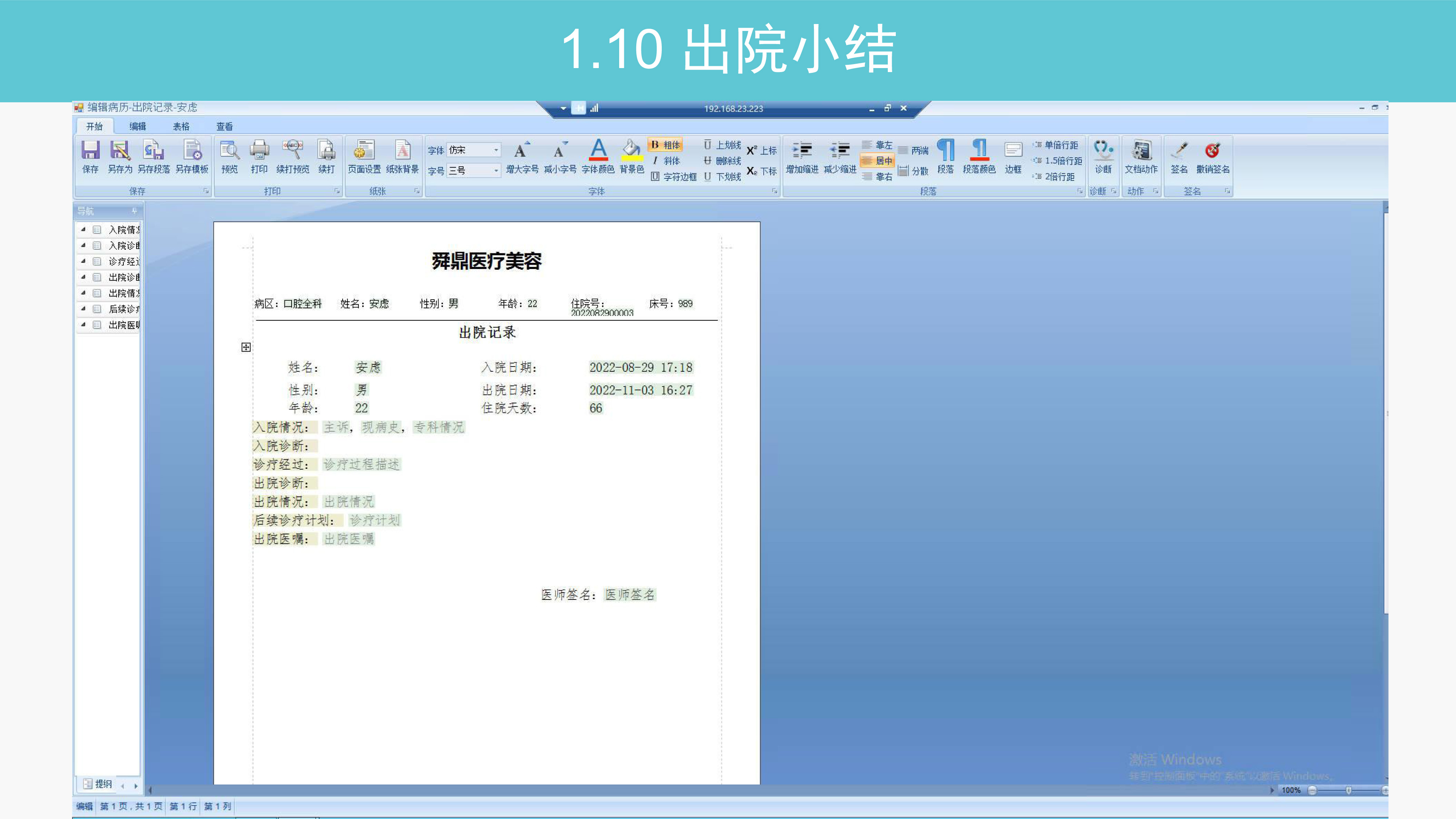Apply 两端 justify alignment
The height and width of the screenshot is (819, 1456).
[x=913, y=150]
